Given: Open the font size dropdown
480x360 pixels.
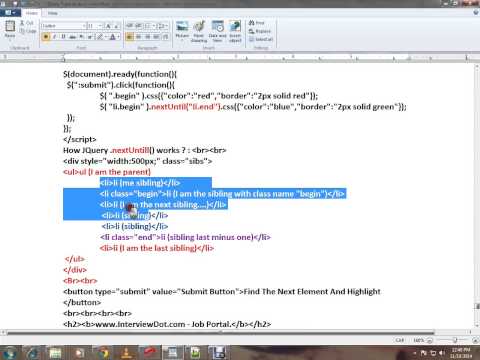Looking at the screenshot, I should coord(100,26).
